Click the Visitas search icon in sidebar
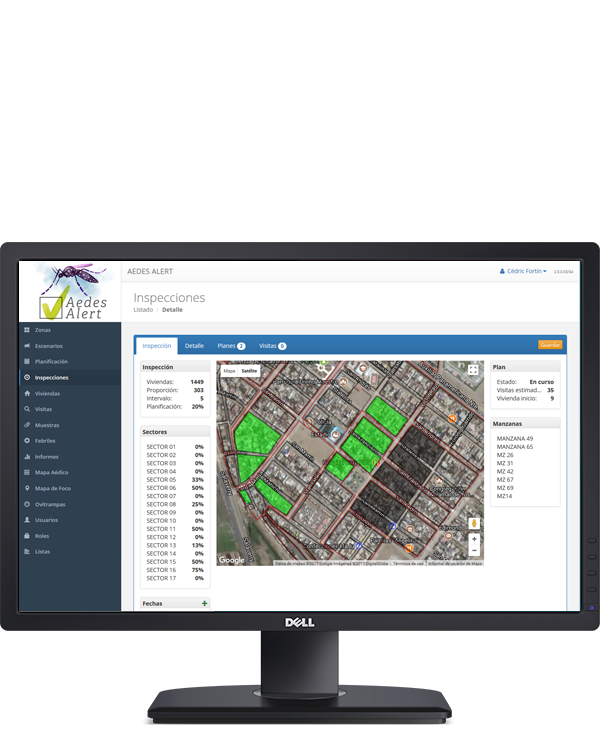This screenshot has width=600, height=750. tap(27, 409)
